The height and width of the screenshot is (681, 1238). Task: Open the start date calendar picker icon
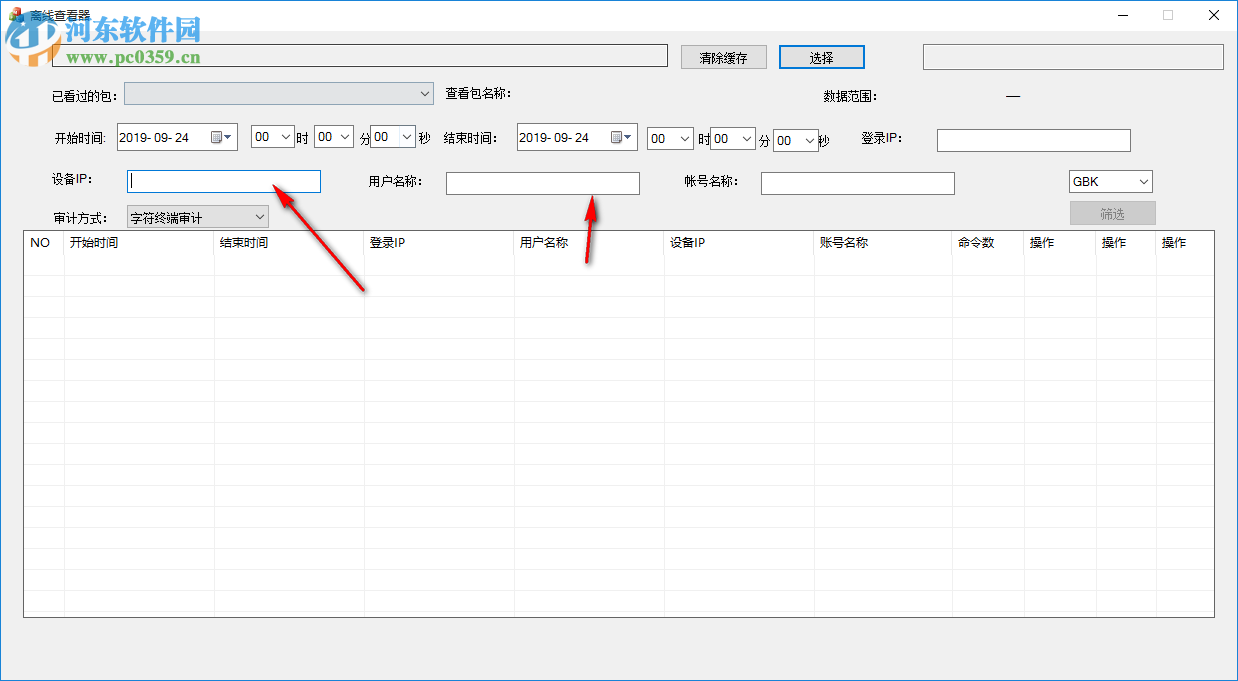[221, 138]
